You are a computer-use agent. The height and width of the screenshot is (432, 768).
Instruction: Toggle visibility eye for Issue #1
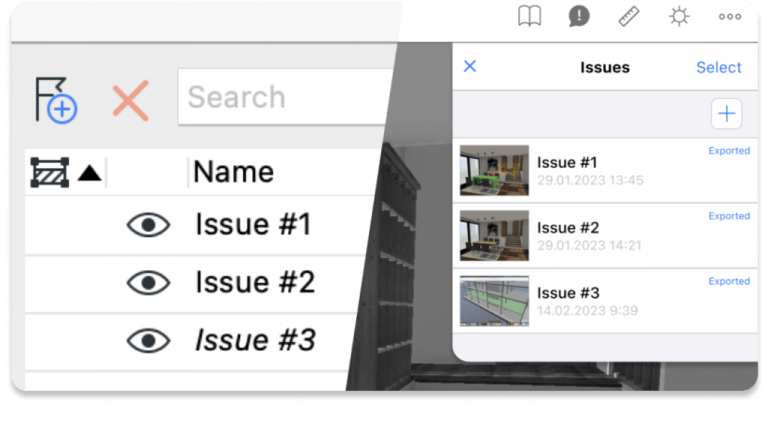coord(148,225)
